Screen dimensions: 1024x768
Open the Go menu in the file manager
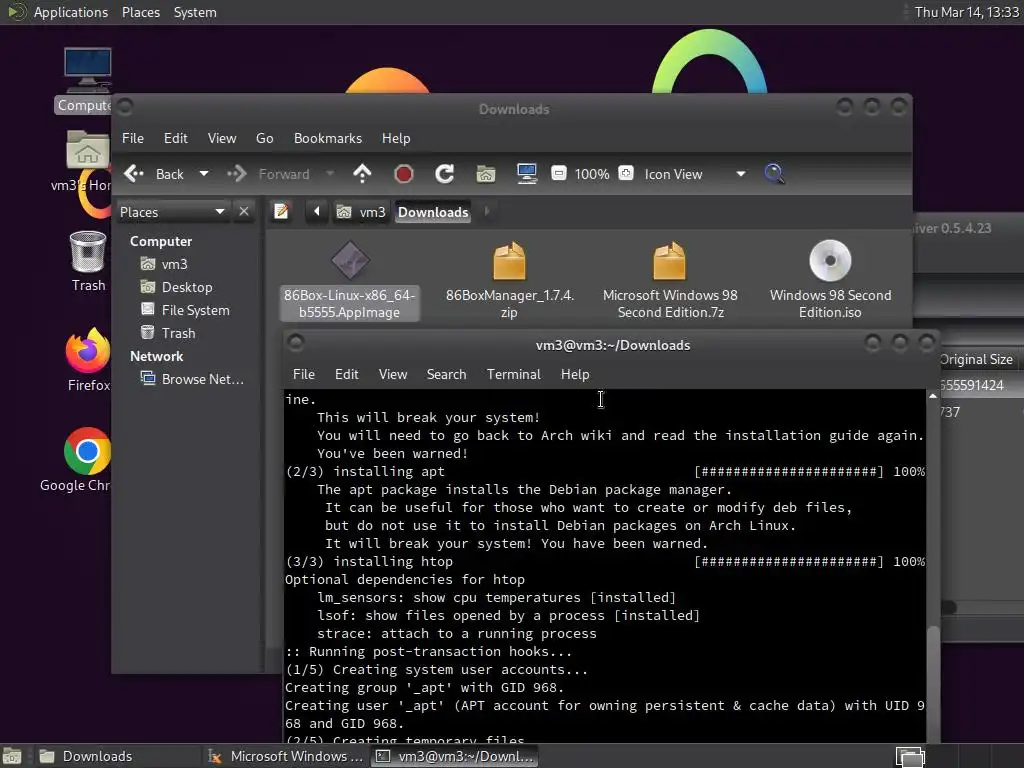(264, 138)
